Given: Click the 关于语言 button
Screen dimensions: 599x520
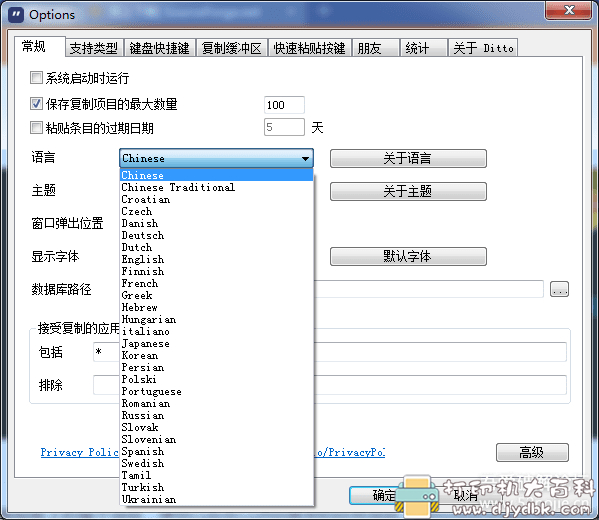Looking at the screenshot, I should coord(408,158).
